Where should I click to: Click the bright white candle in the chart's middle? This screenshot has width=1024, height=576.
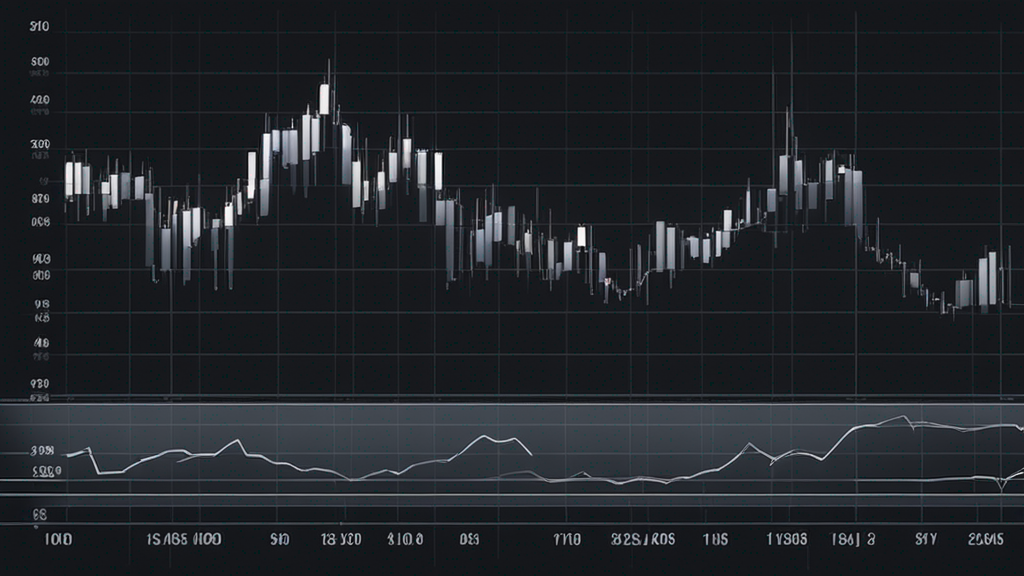[581, 237]
